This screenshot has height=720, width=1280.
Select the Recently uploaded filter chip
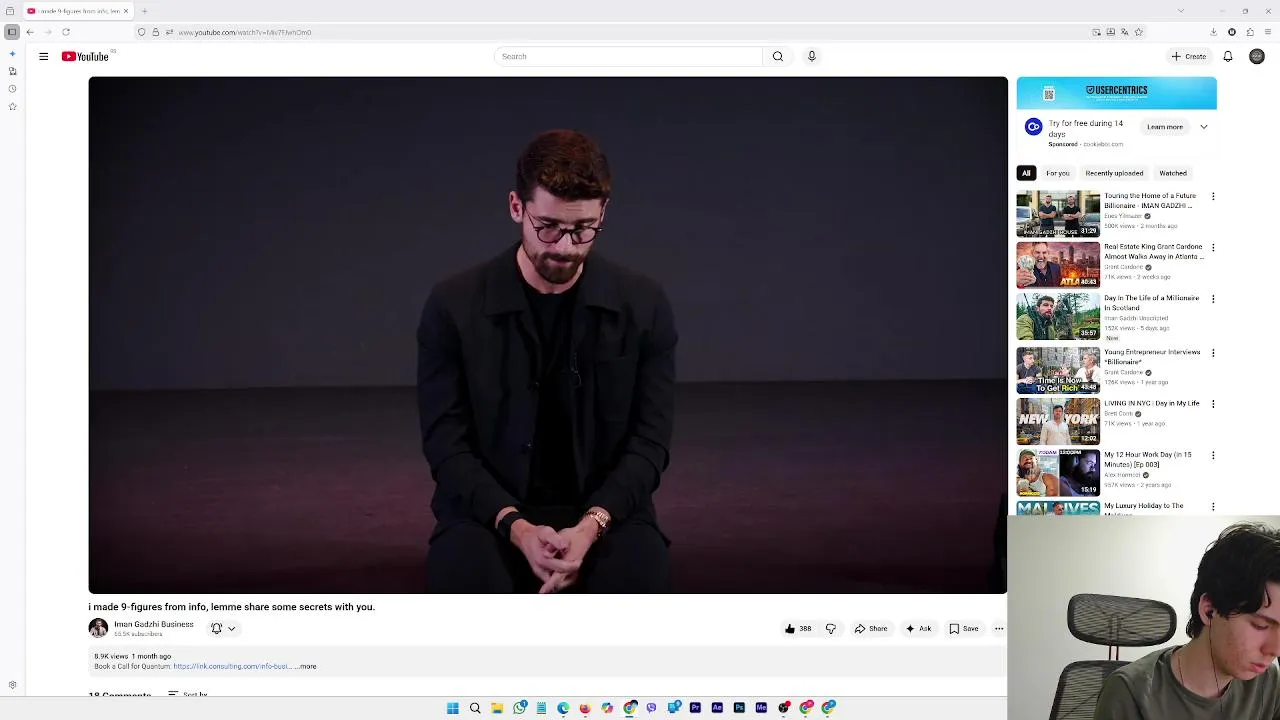[1114, 173]
